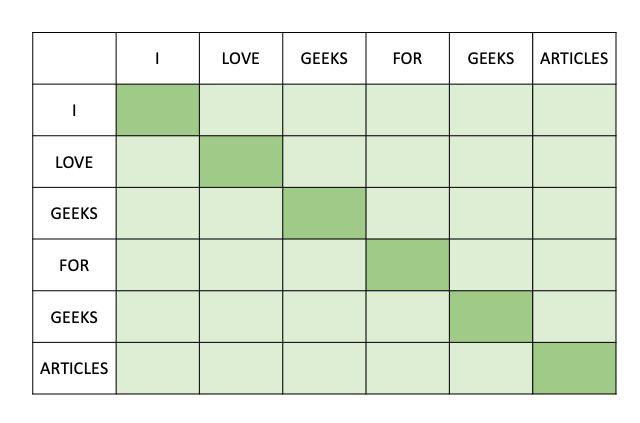Click cell at row FOR, column LOVE
The image size is (640, 423).
point(241,265)
